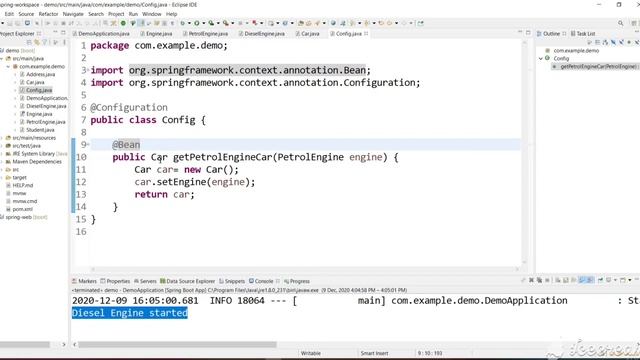The height and width of the screenshot is (360, 640).
Task: Open the Snippets view tab
Action: point(232,281)
